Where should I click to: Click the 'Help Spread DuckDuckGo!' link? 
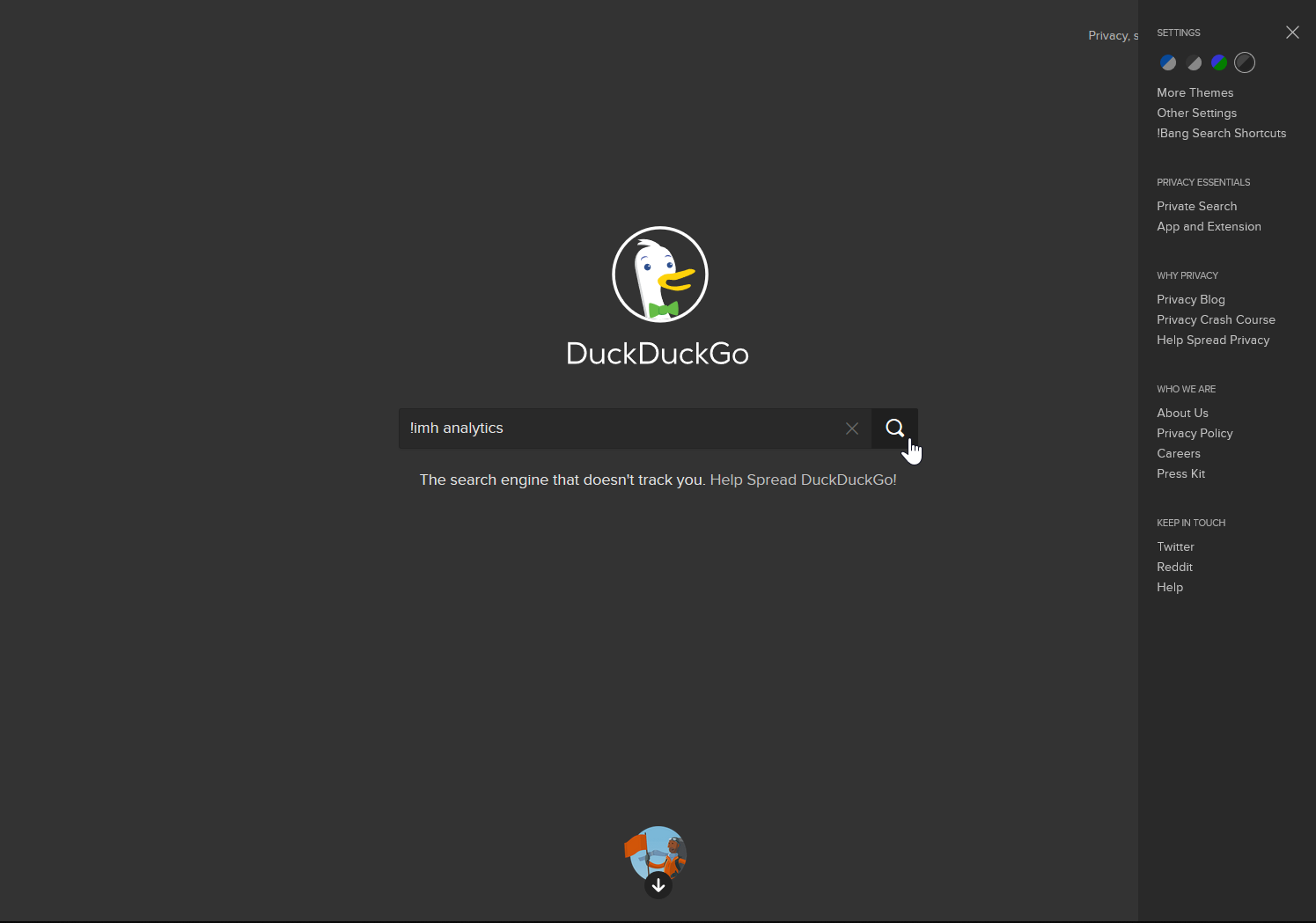[803, 480]
